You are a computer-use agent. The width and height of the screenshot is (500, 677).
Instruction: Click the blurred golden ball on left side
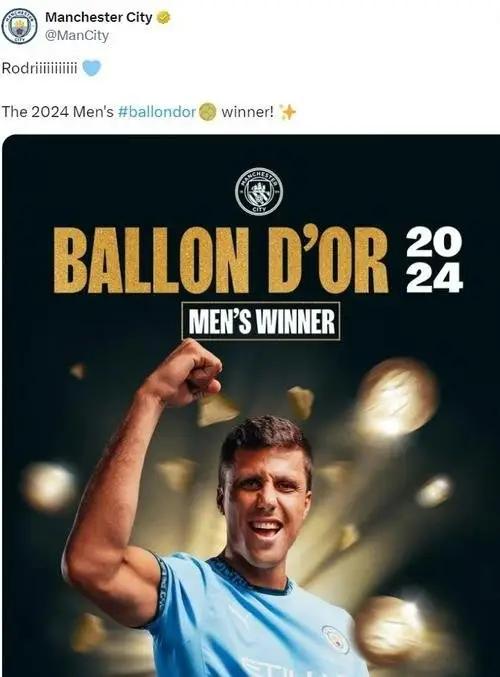50,487
